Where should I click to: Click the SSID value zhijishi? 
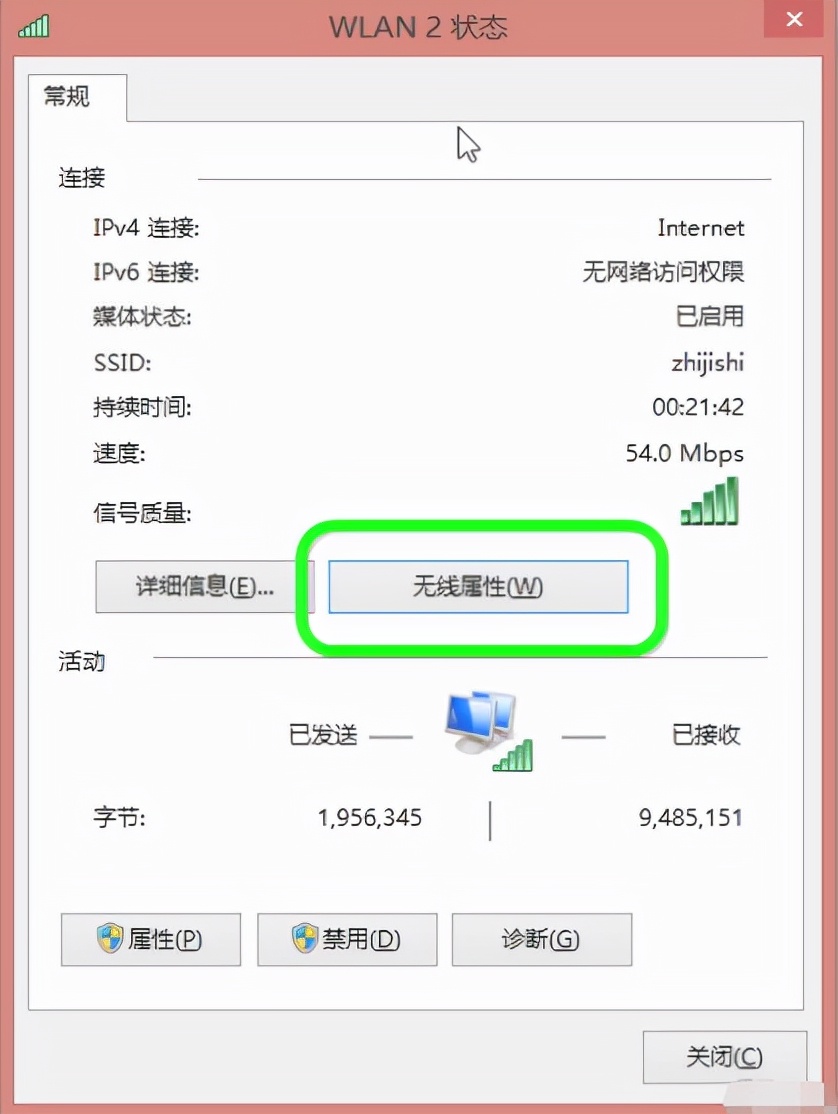pos(707,363)
